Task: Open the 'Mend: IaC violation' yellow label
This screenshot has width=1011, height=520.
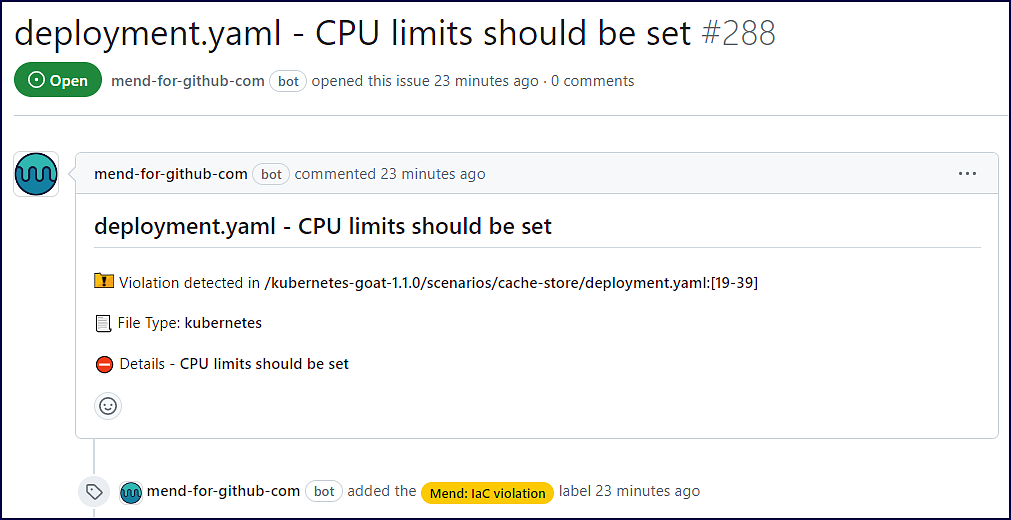Action: coord(487,492)
